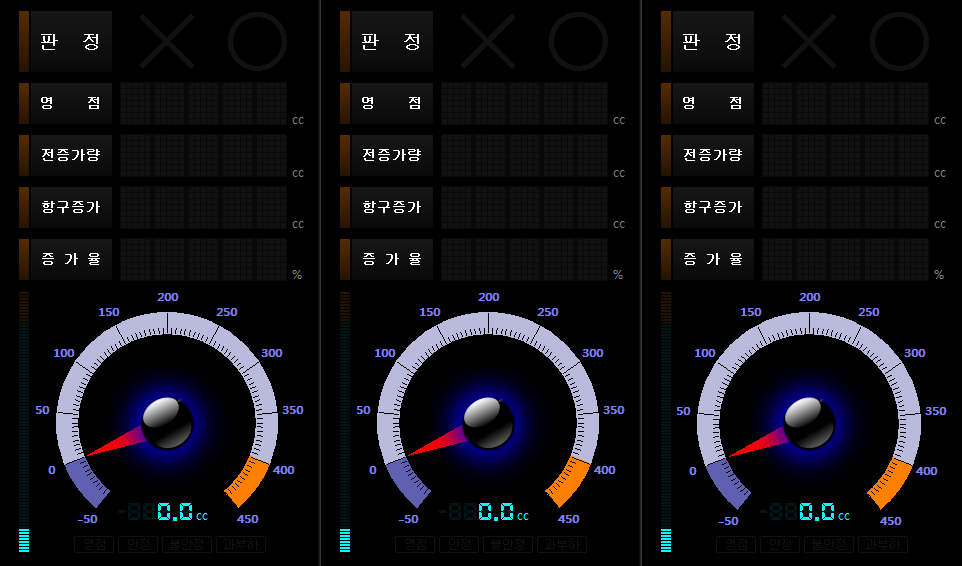This screenshot has height=566, width=962.
Task: Toggle the 영점 indicator below the left gauge
Action: tap(95, 545)
